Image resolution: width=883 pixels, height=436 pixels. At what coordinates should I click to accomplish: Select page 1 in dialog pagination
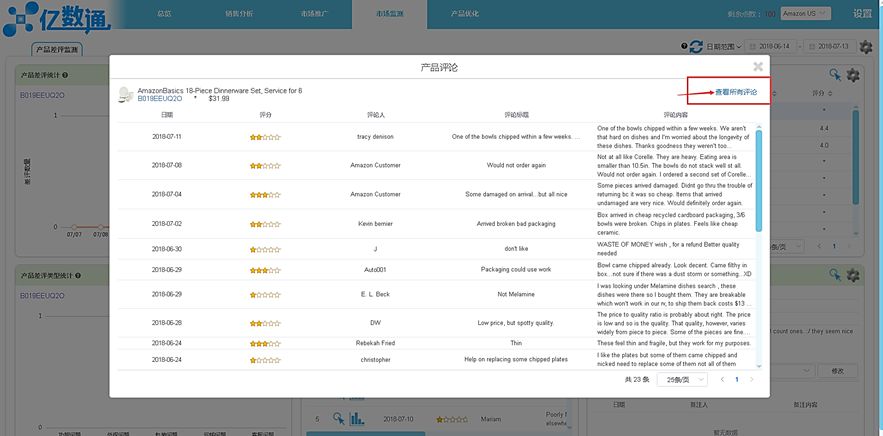click(x=737, y=380)
